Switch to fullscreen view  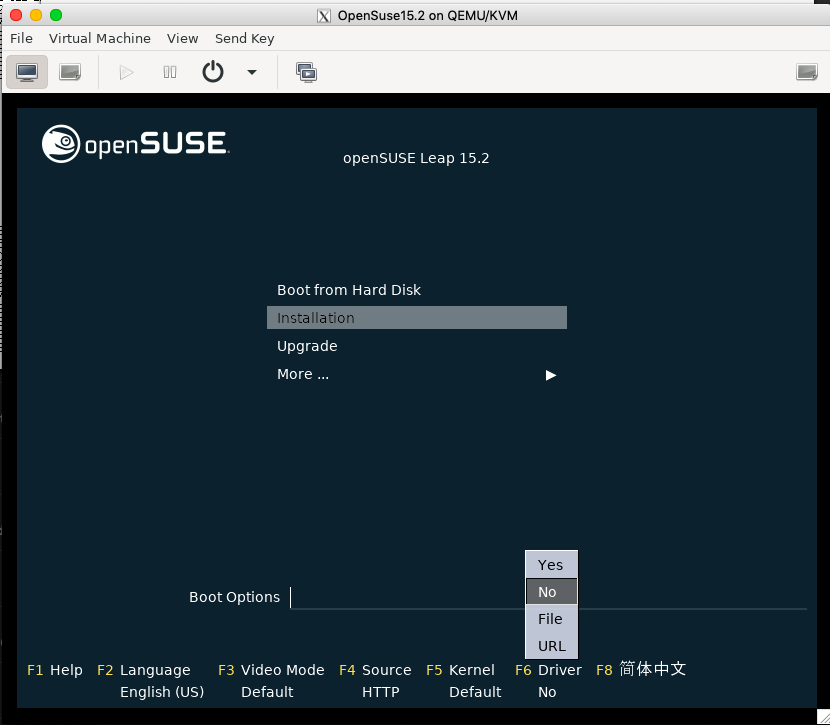click(x=807, y=72)
